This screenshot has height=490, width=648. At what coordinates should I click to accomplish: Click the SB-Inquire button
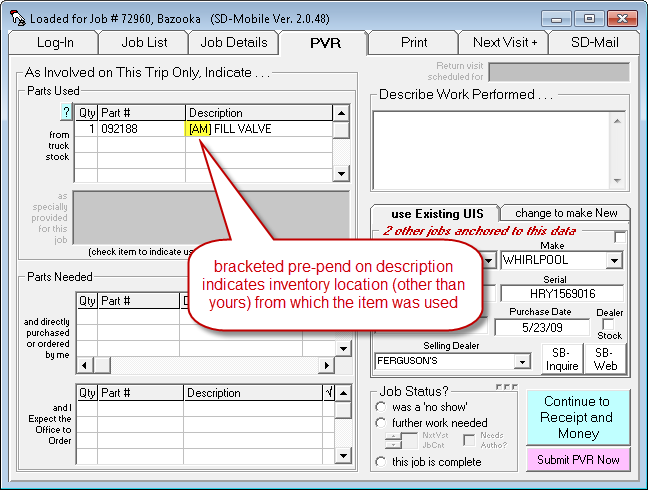click(x=562, y=359)
